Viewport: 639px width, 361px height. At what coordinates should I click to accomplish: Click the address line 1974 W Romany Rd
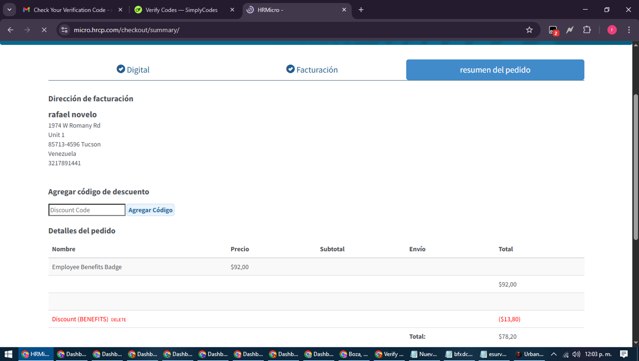(74, 125)
